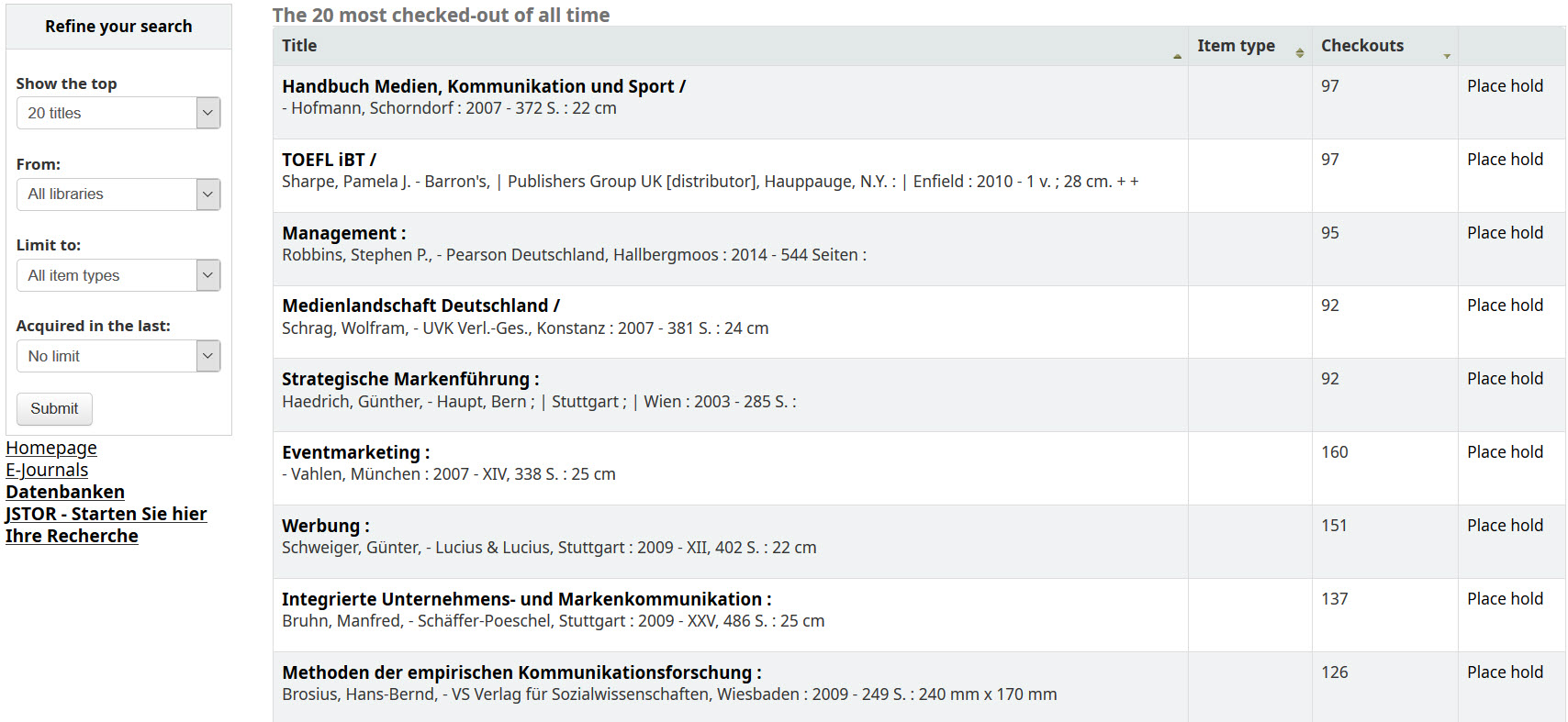Click the Item type sort arrows

1299,52
